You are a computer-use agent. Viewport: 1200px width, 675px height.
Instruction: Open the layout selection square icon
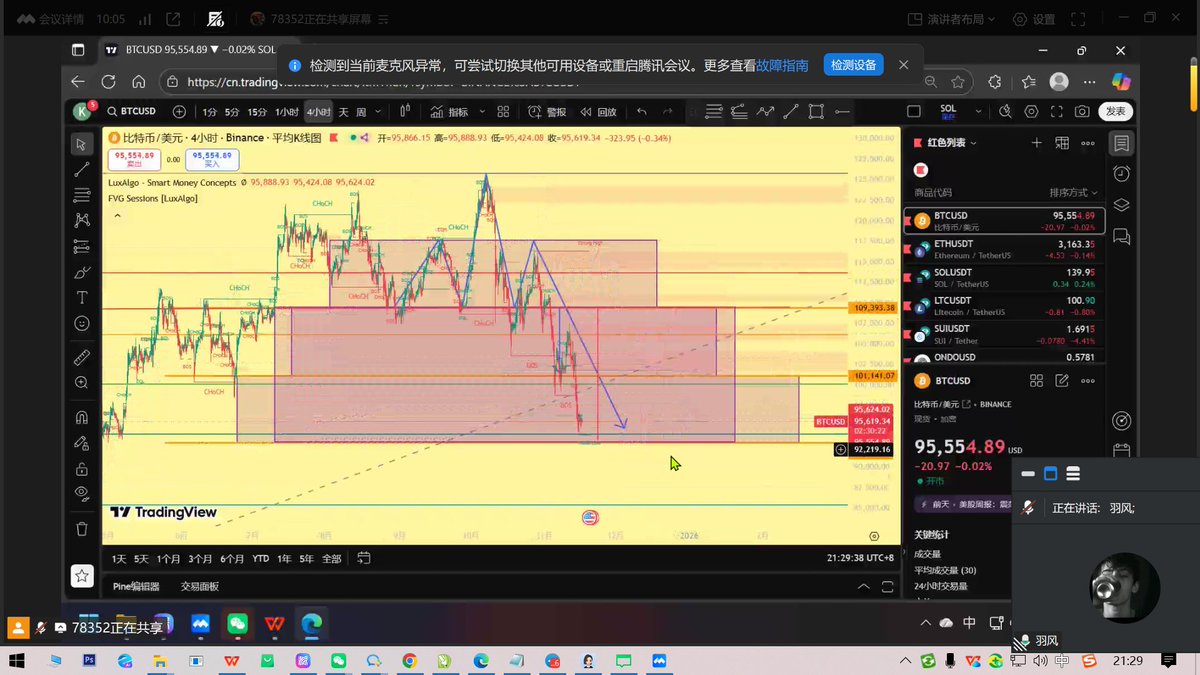click(x=913, y=111)
